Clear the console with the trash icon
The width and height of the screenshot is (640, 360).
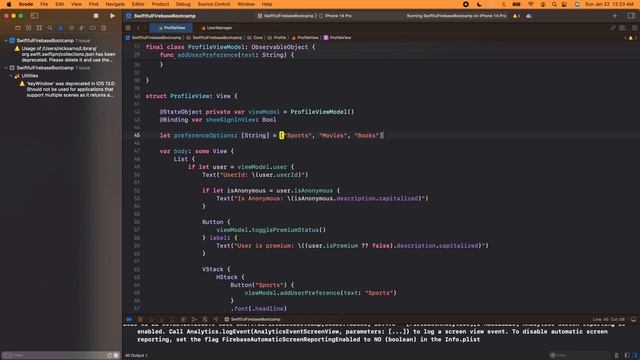[x=617, y=356]
